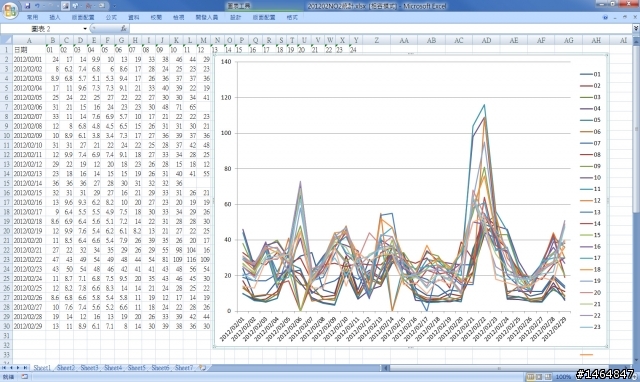
Task: Click date cell 2012/02/14
Action: point(29,183)
